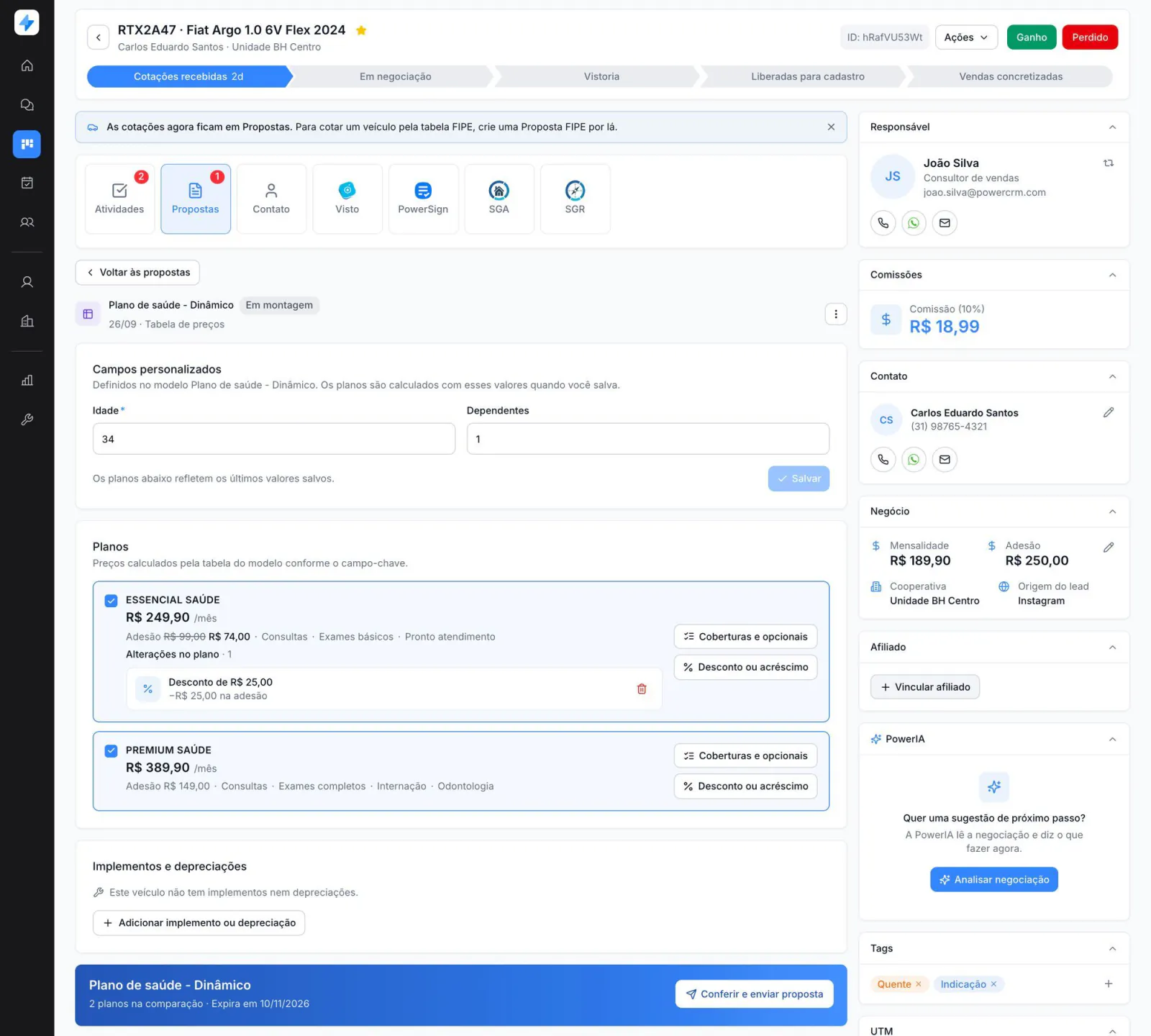
Task: Mark the deal as Ganho
Action: click(x=1032, y=37)
